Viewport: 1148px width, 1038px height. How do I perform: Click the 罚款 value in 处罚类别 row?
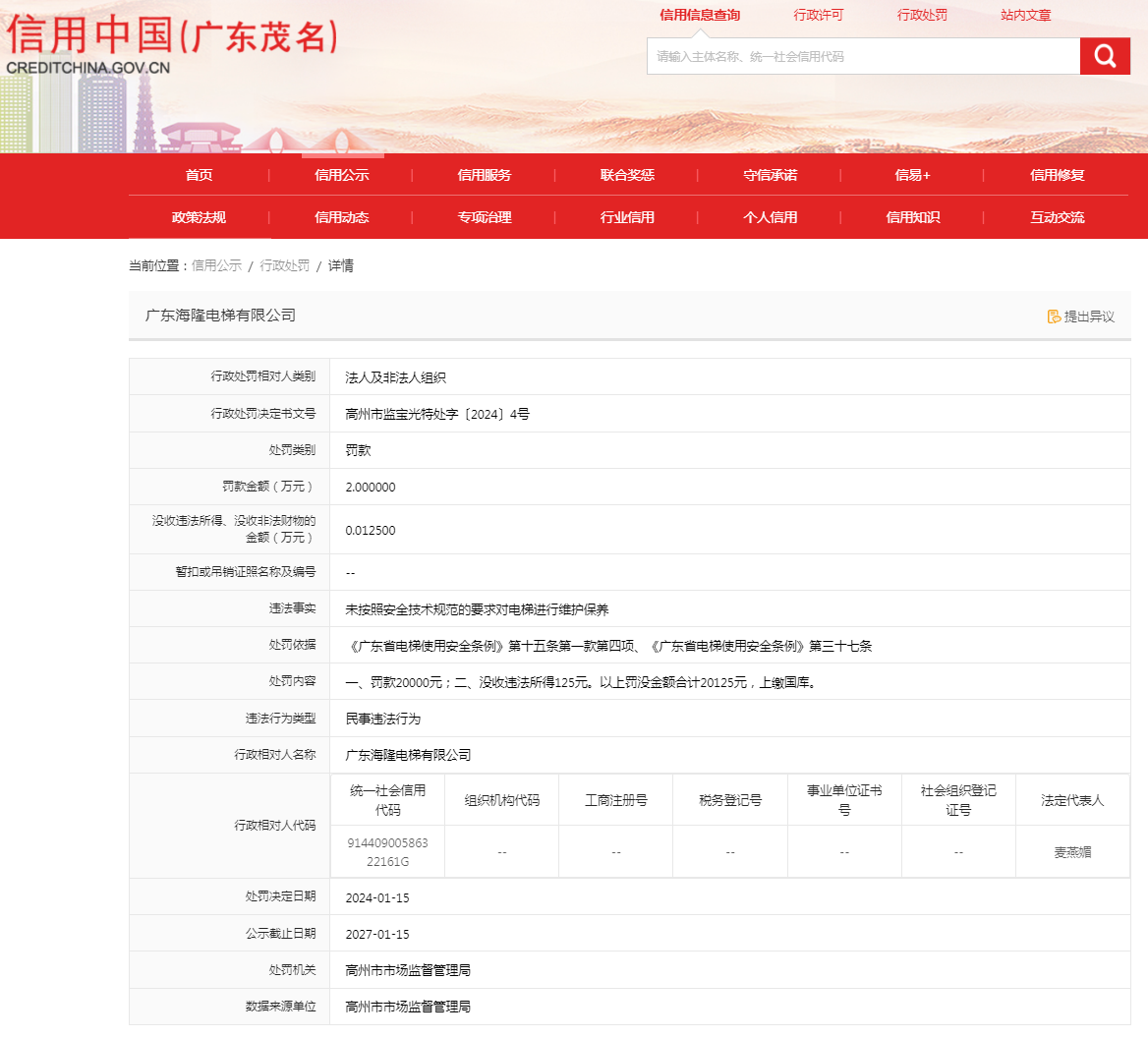[x=358, y=451]
